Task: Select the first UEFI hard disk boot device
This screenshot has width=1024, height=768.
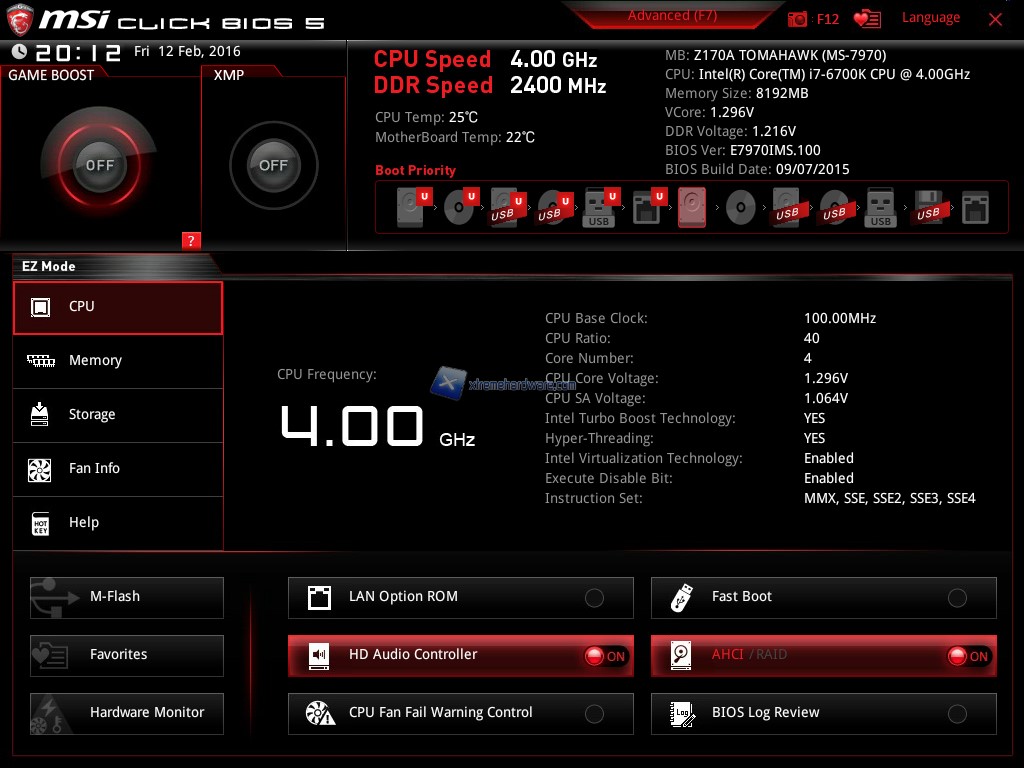Action: click(412, 208)
